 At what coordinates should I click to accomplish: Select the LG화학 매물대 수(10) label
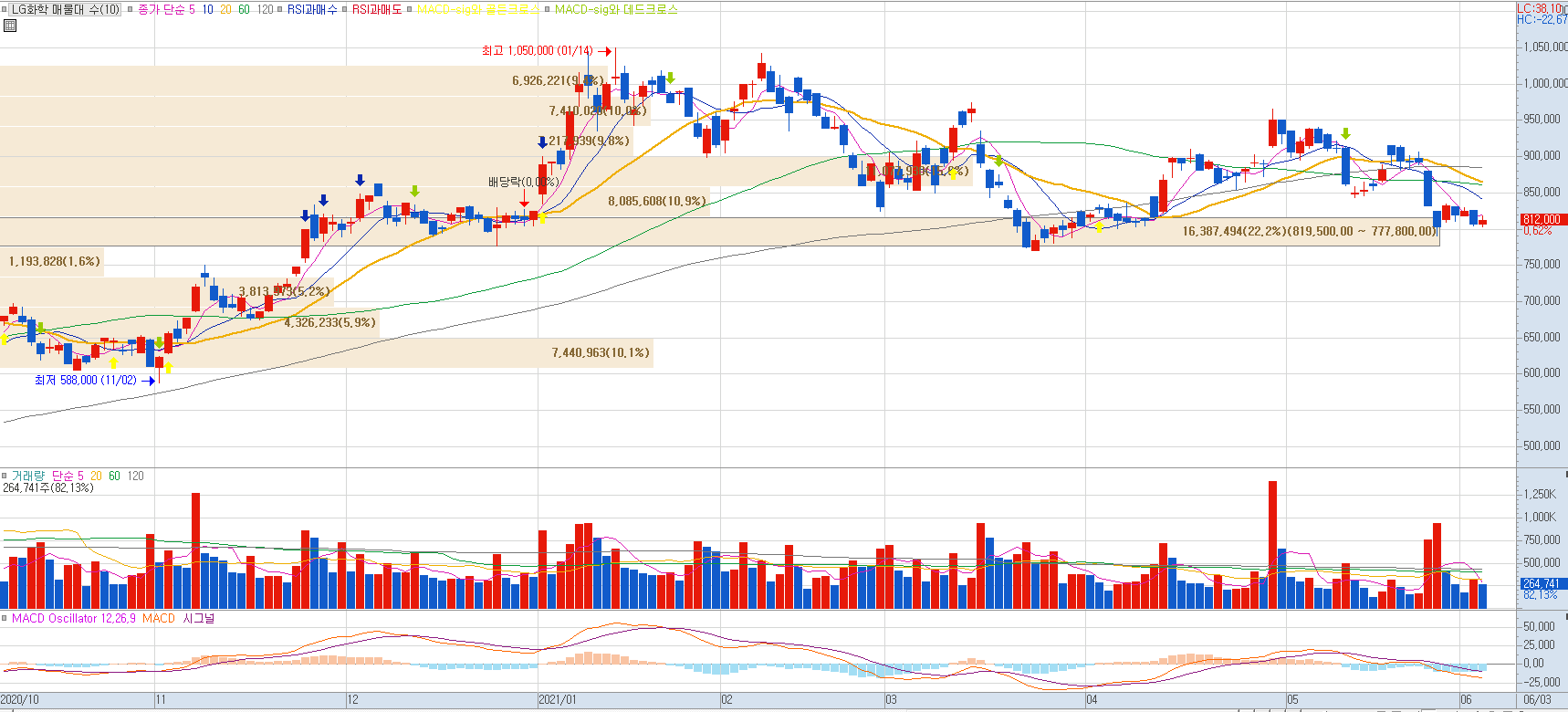coord(66,9)
